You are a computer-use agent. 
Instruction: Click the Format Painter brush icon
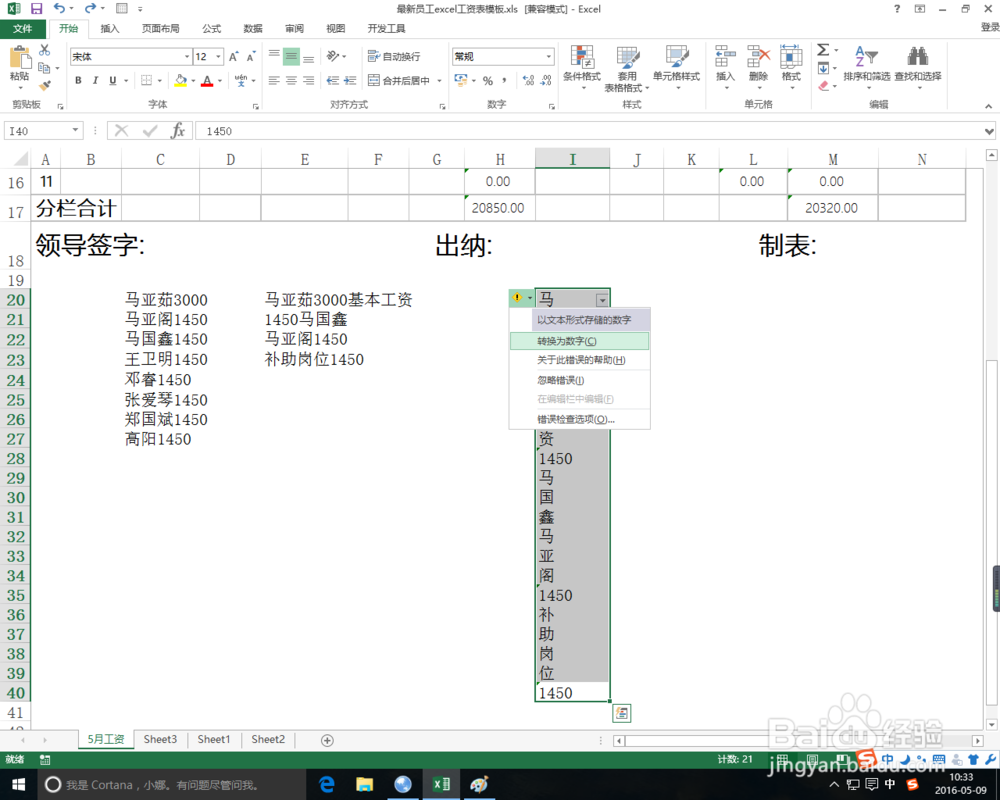45,84
